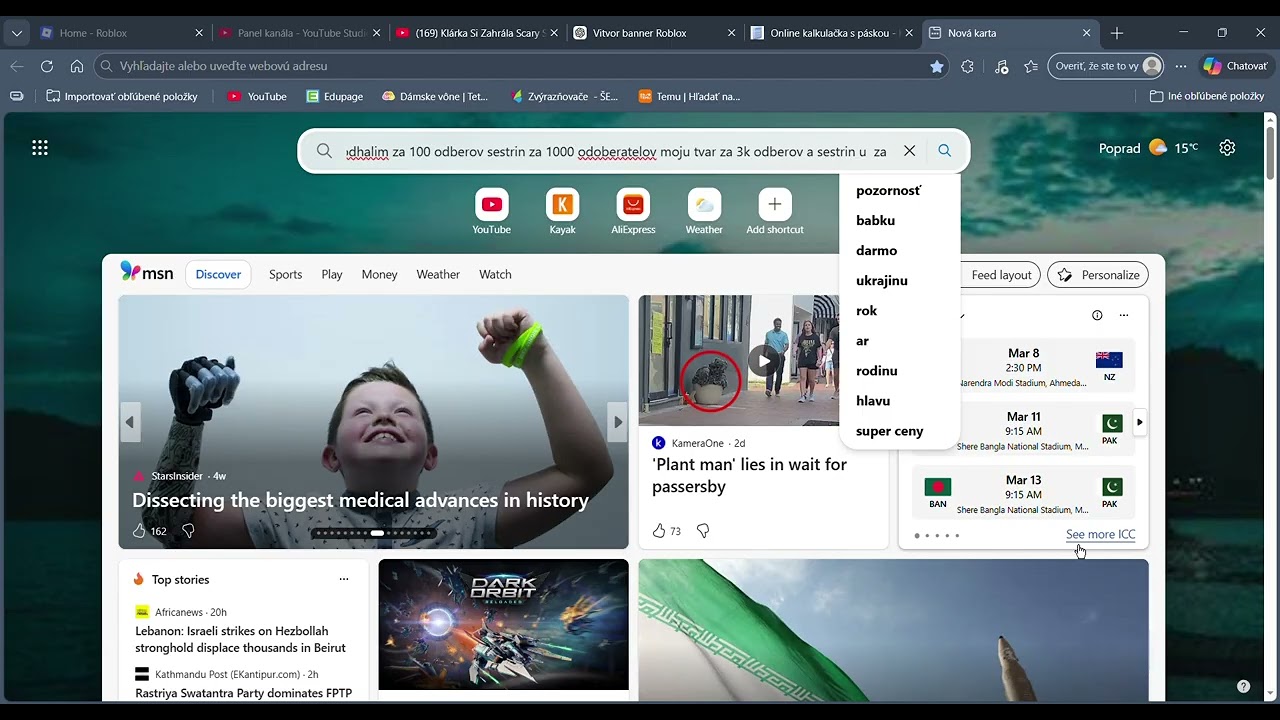
Task: Switch to the Panel kanála - YouTube Studio tab
Action: (300, 33)
